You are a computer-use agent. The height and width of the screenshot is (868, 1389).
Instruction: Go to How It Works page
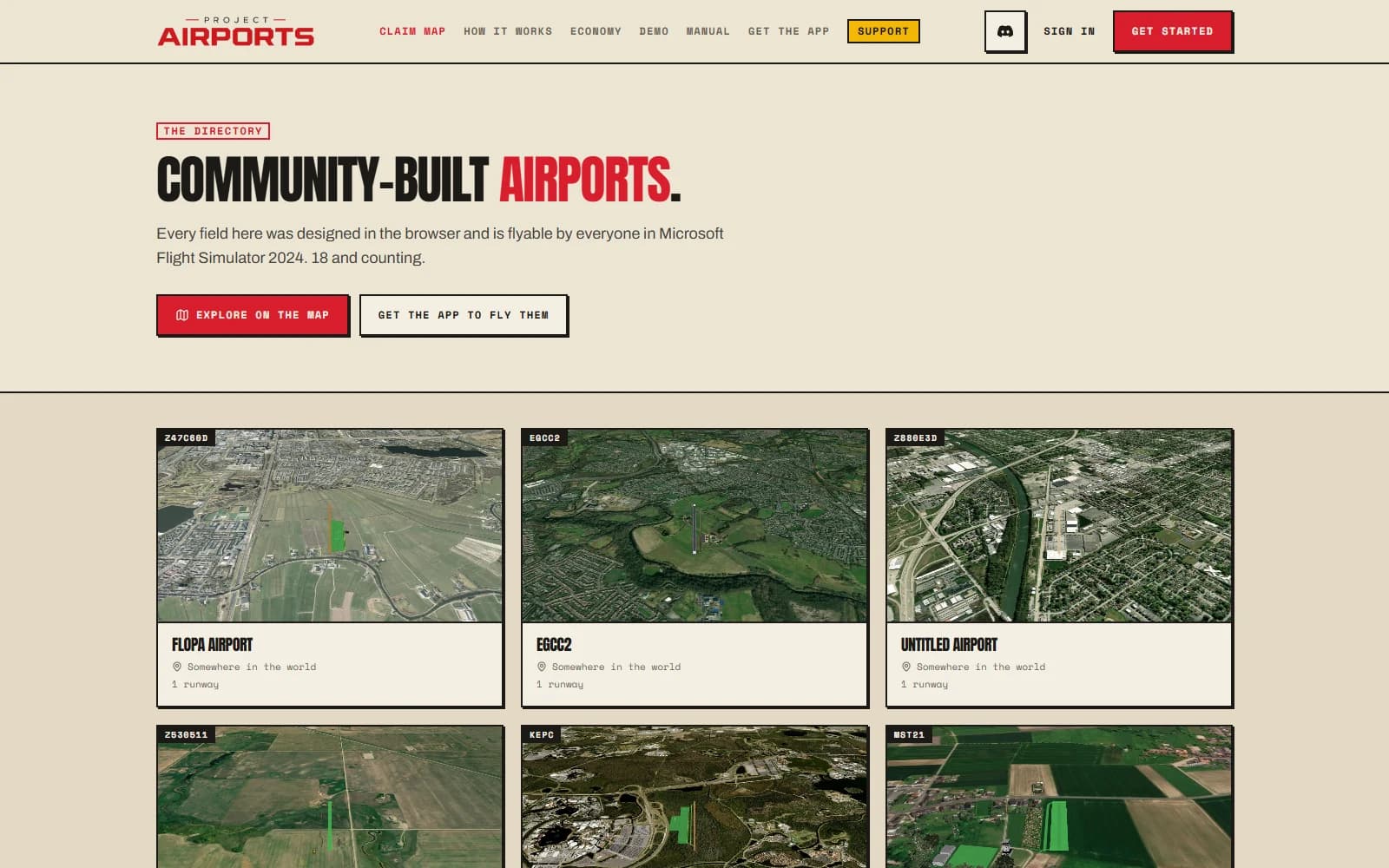[x=508, y=31]
